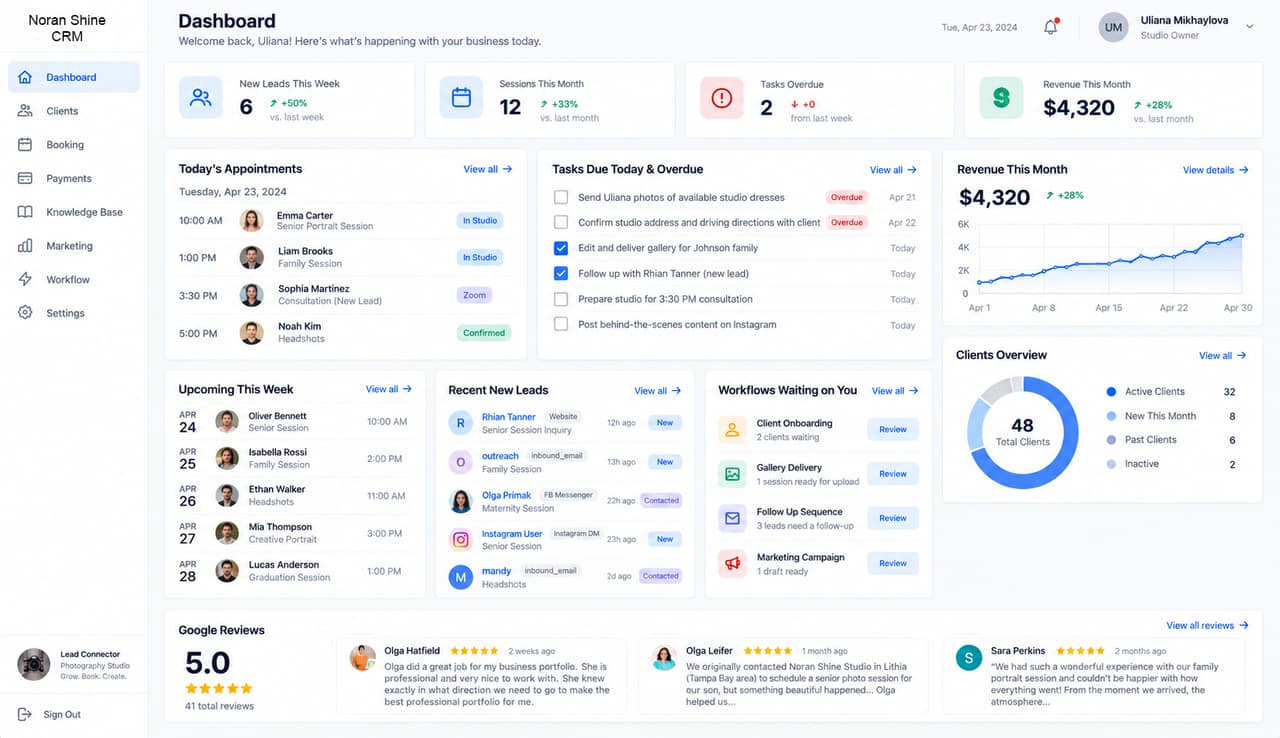1280x738 pixels.
Task: Open the Revenue View details link
Action: 1215,170
